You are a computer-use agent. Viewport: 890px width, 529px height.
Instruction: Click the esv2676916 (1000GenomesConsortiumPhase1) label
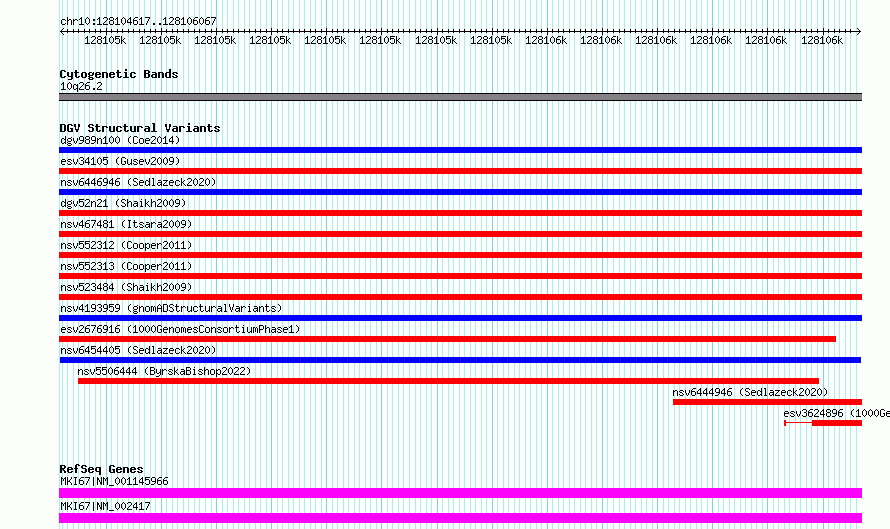(180, 329)
